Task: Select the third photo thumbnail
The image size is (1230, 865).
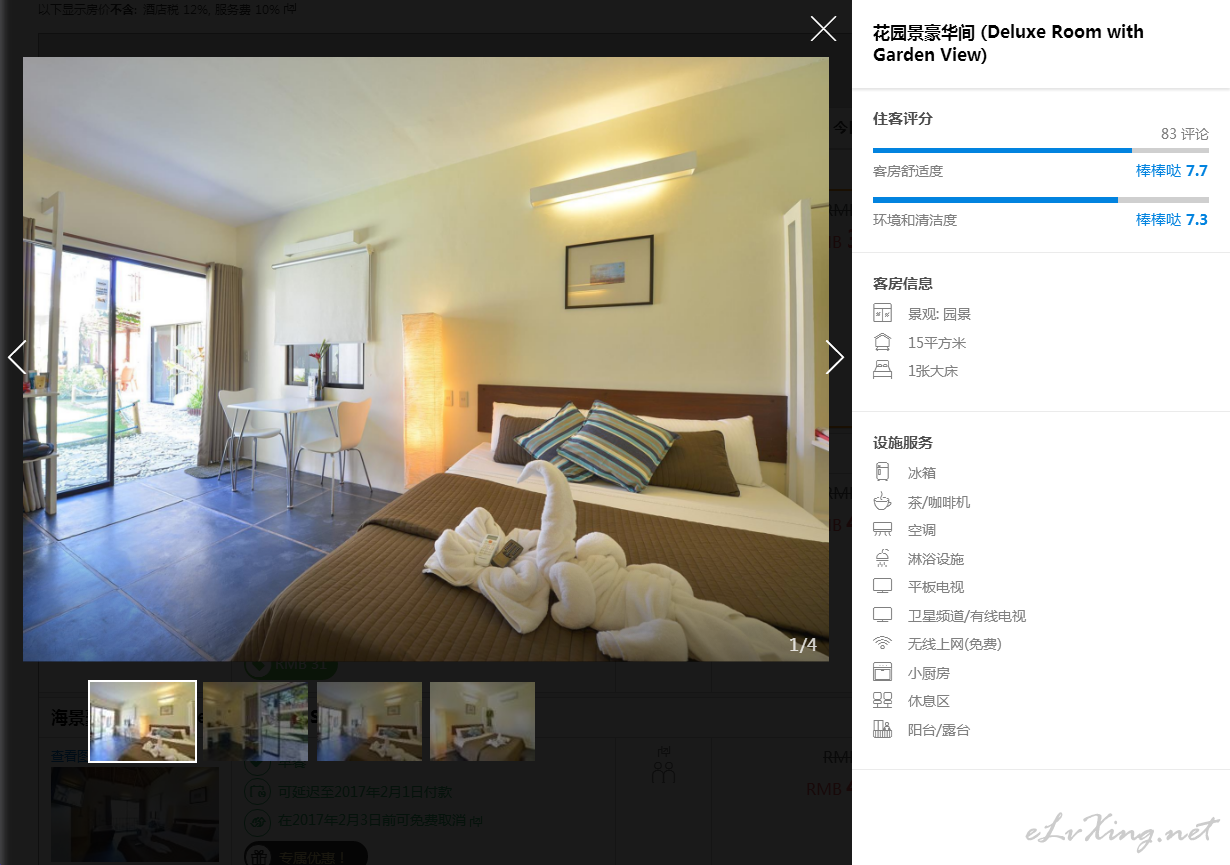Action: pyautogui.click(x=369, y=721)
